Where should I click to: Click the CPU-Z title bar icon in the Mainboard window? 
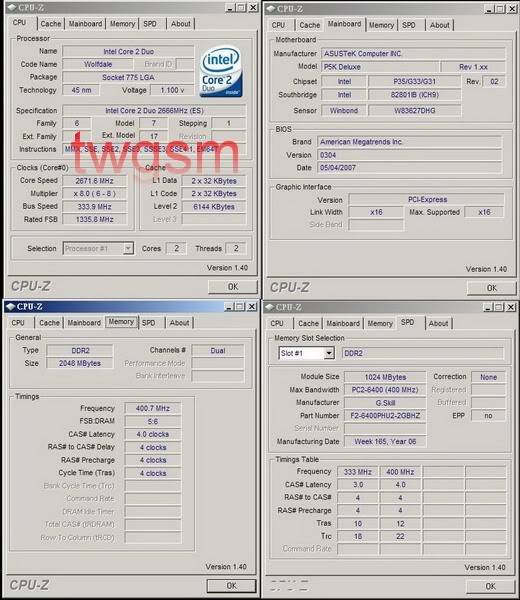tap(271, 8)
